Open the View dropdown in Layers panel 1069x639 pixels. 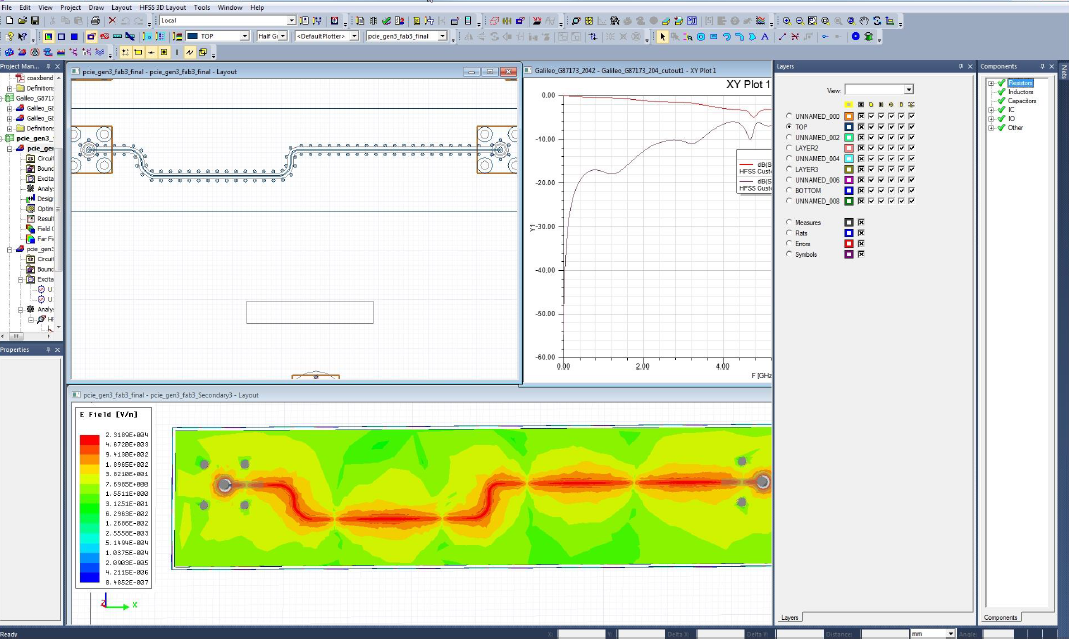908,90
